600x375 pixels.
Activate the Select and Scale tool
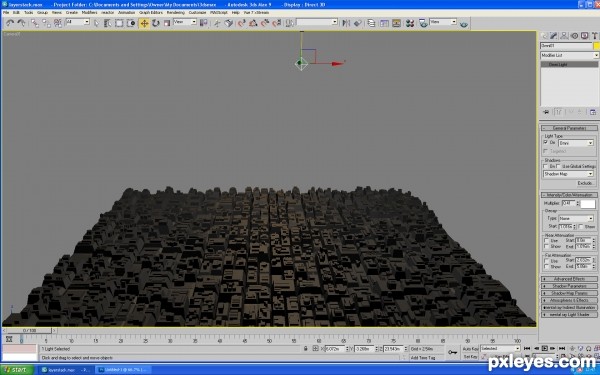point(167,23)
